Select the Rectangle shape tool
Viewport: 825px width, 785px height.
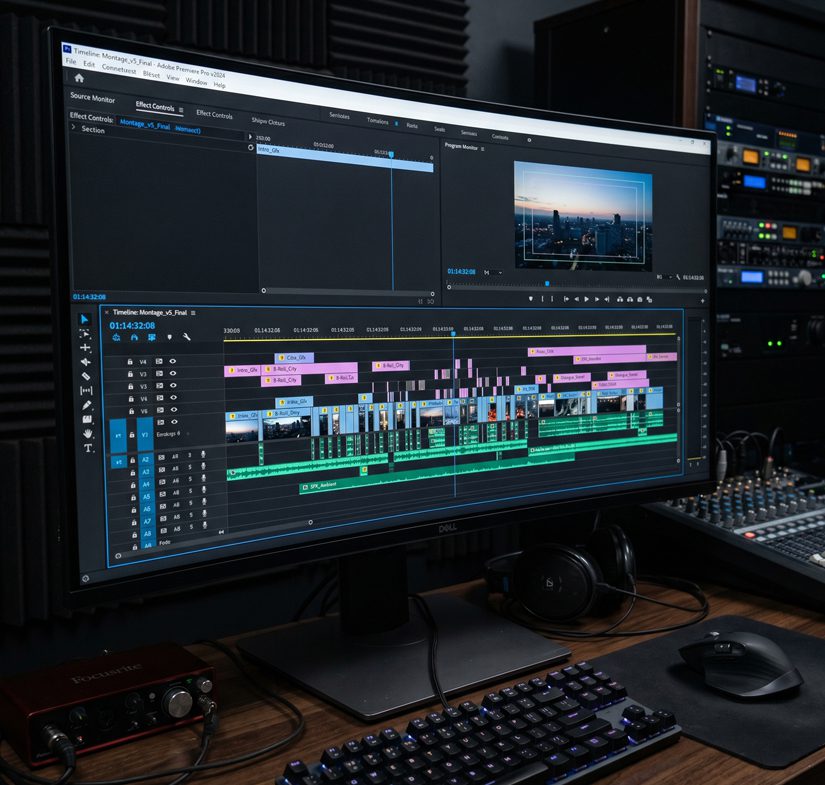(x=87, y=419)
